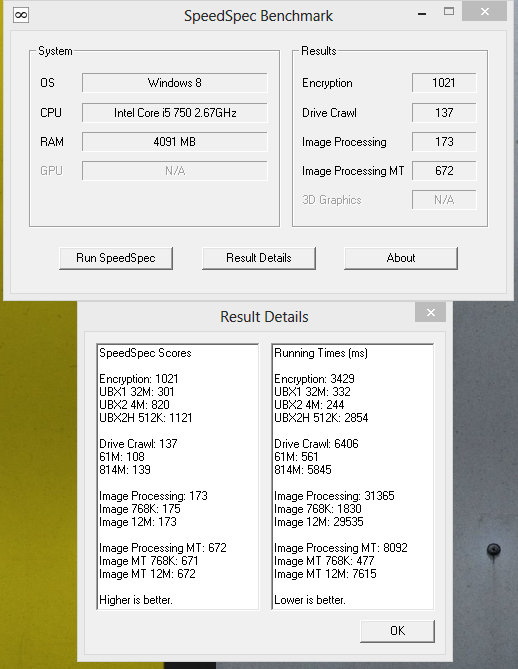
Task: Click the OS field showing Windows 8
Action: (x=175, y=83)
